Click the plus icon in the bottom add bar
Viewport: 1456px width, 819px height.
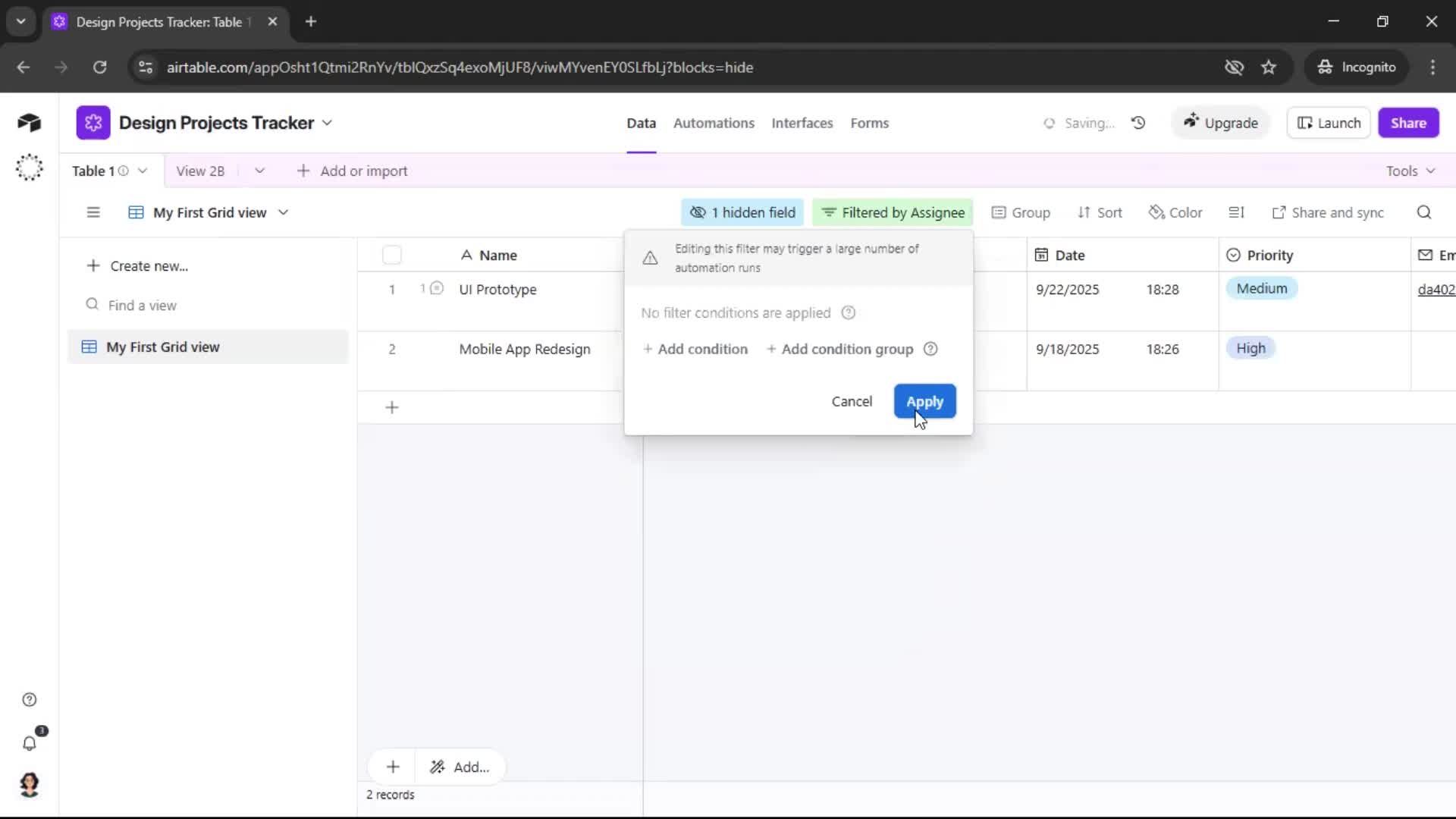click(x=393, y=767)
